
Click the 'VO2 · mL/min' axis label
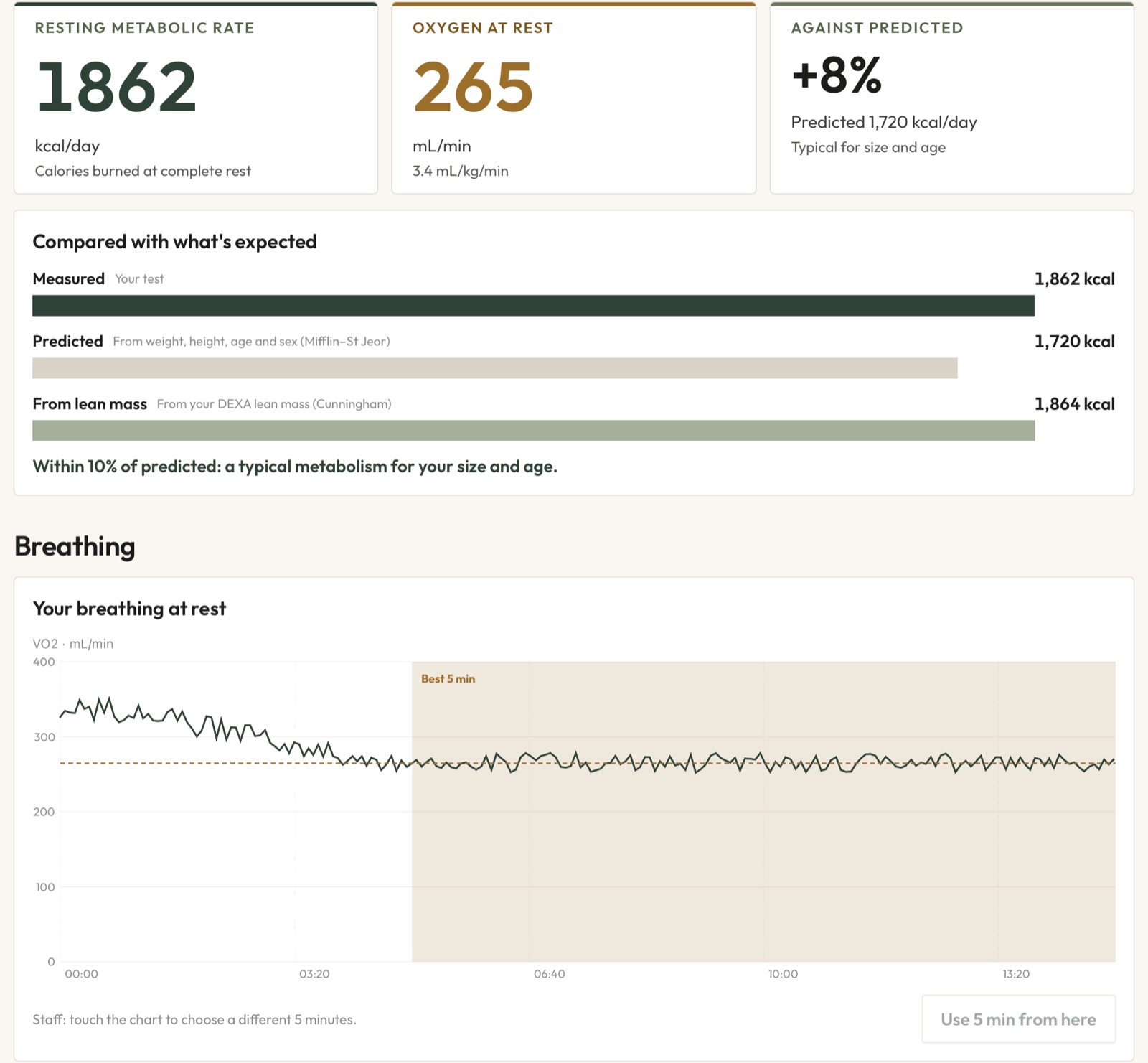pyautogui.click(x=73, y=644)
